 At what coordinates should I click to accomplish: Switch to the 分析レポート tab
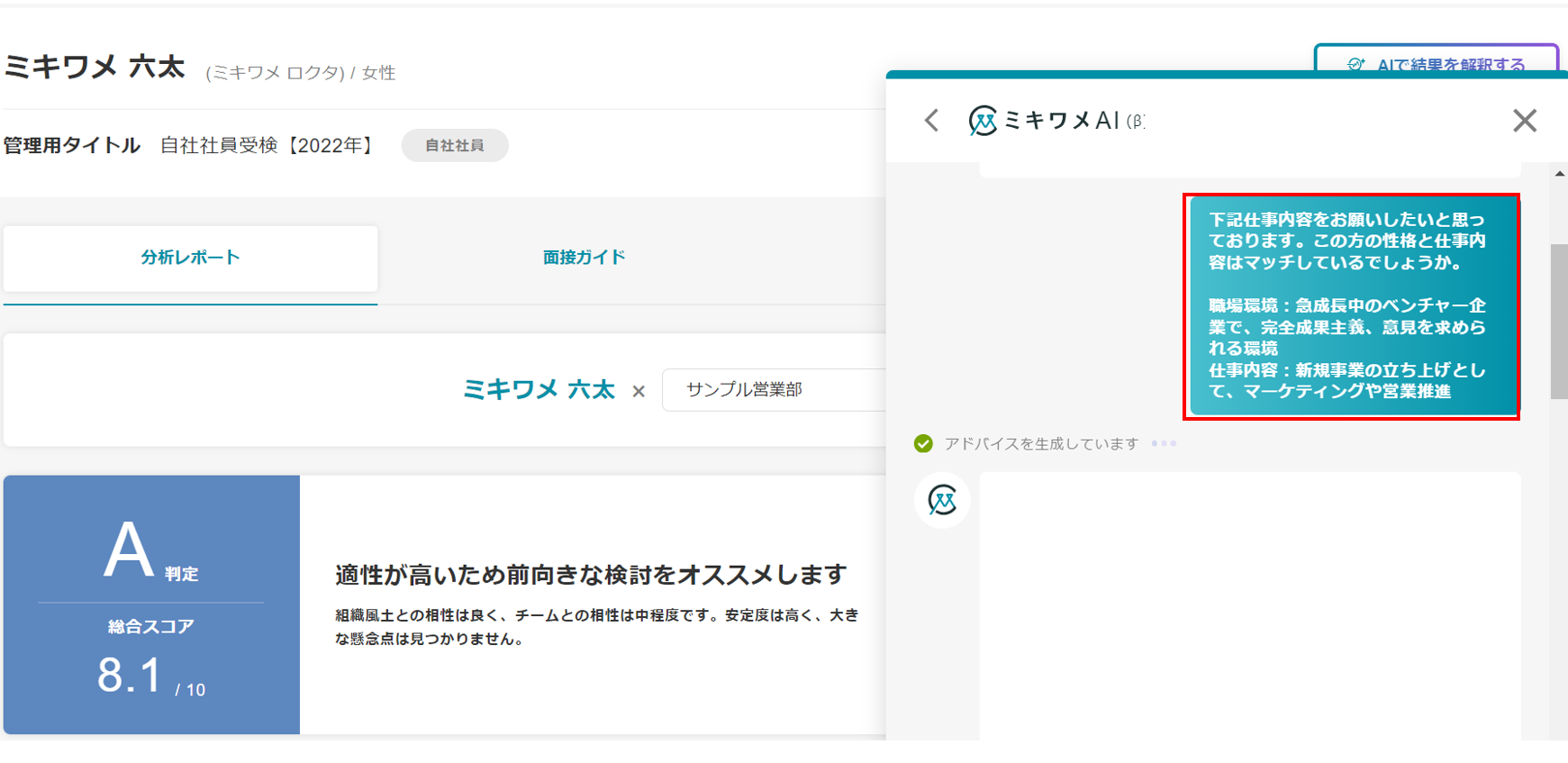(190, 258)
